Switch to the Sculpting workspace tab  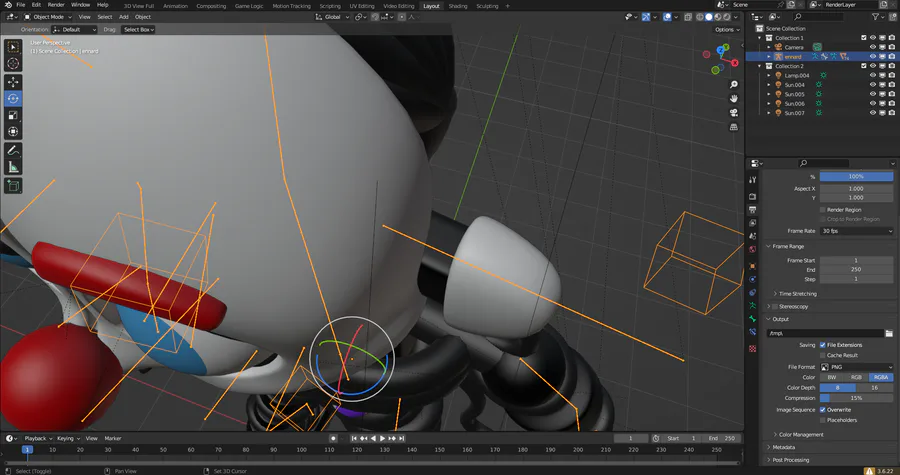tap(487, 6)
